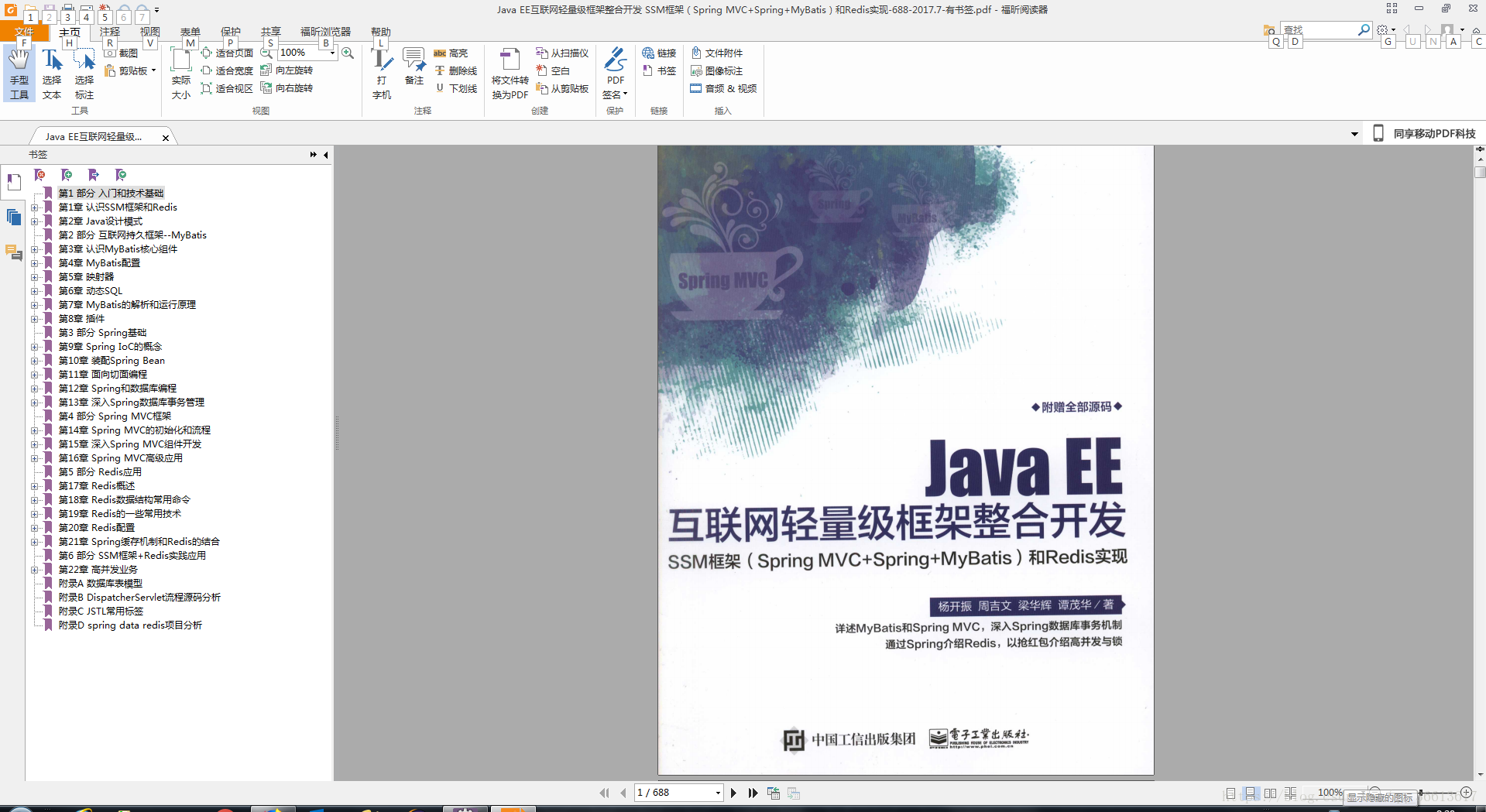Image resolution: width=1486 pixels, height=812 pixels.
Task: Create a blank (空白) PDF
Action: (x=553, y=70)
